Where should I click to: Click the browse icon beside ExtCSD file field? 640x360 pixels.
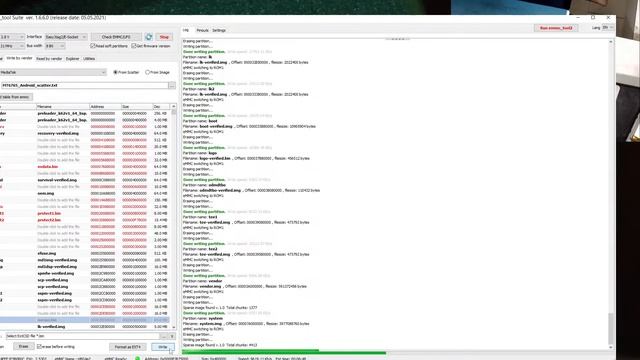(164, 336)
